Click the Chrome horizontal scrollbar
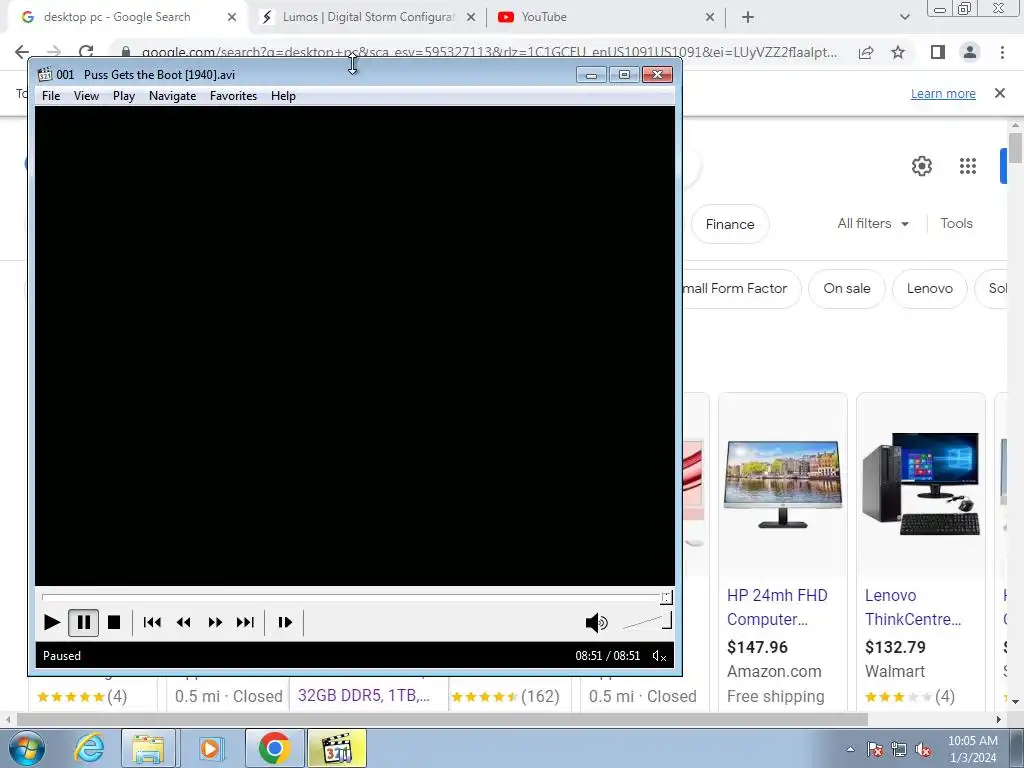 tap(443, 719)
